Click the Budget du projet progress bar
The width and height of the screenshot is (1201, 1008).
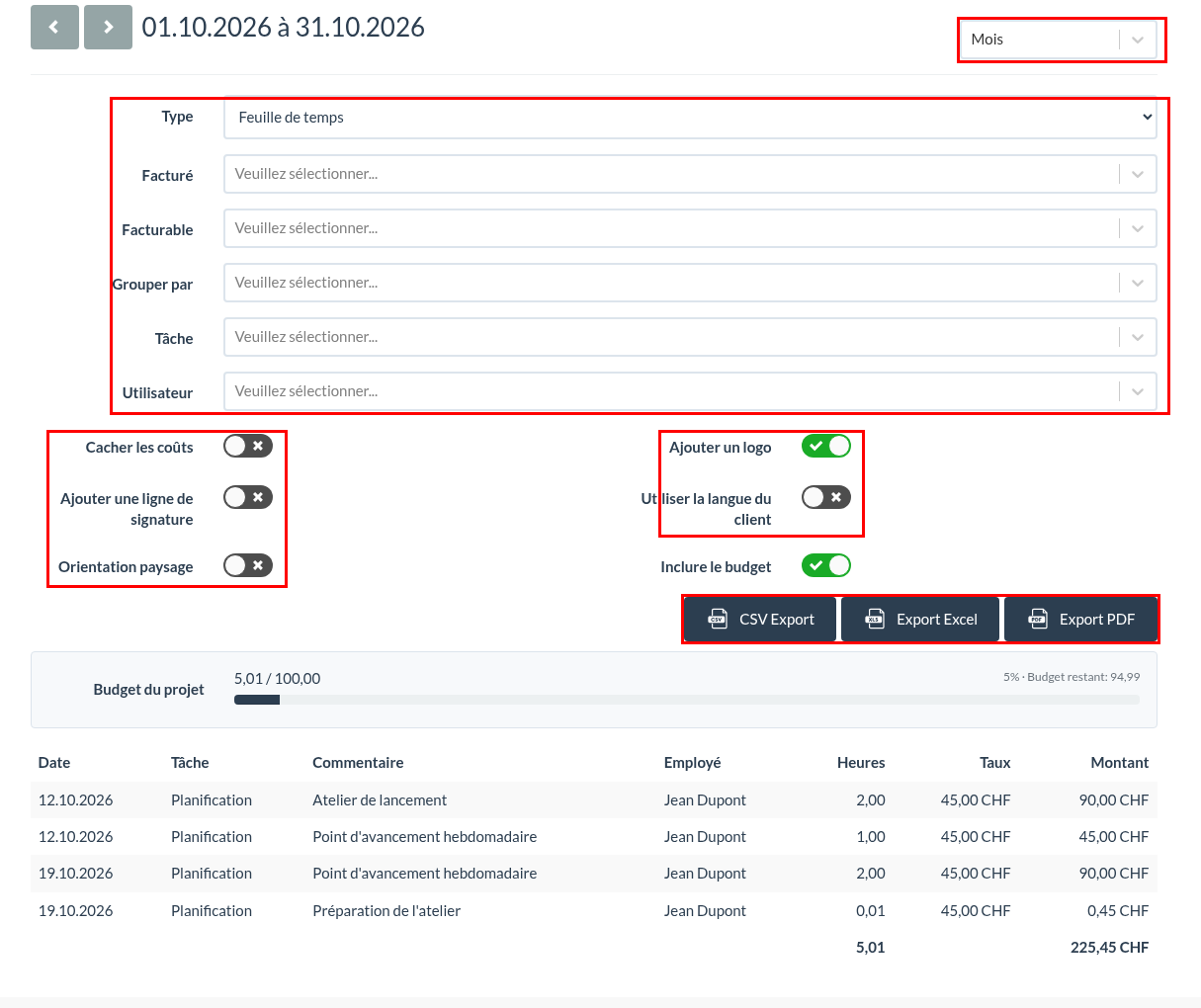(x=687, y=700)
